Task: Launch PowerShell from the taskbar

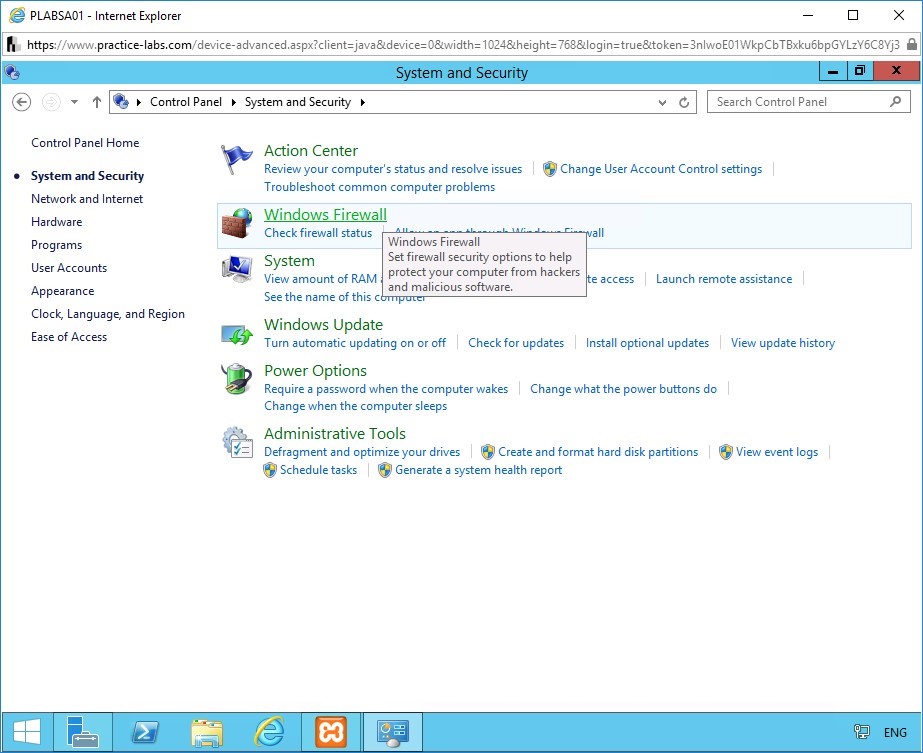Action: click(145, 732)
